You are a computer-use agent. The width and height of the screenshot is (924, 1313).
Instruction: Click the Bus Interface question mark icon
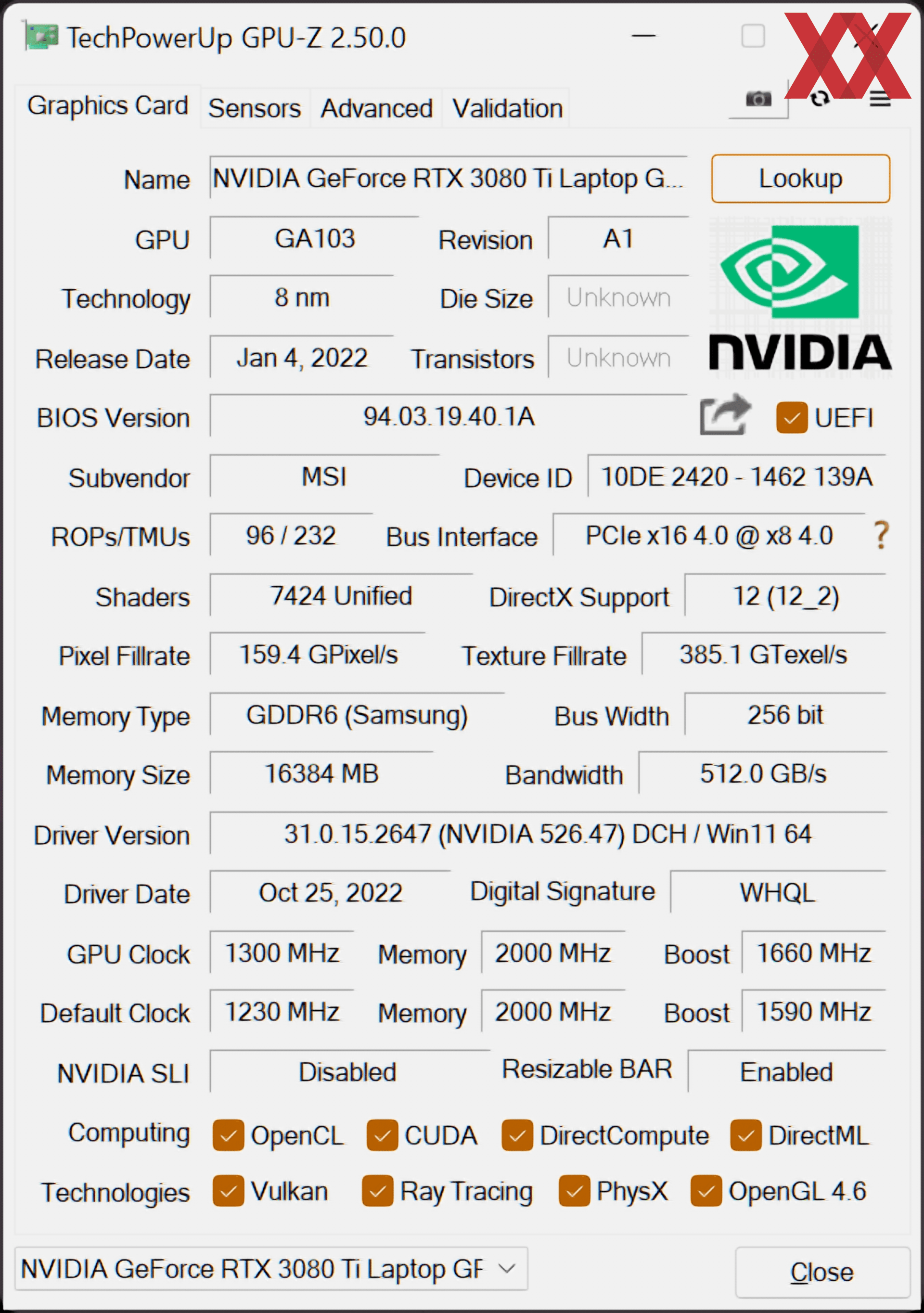[881, 535]
